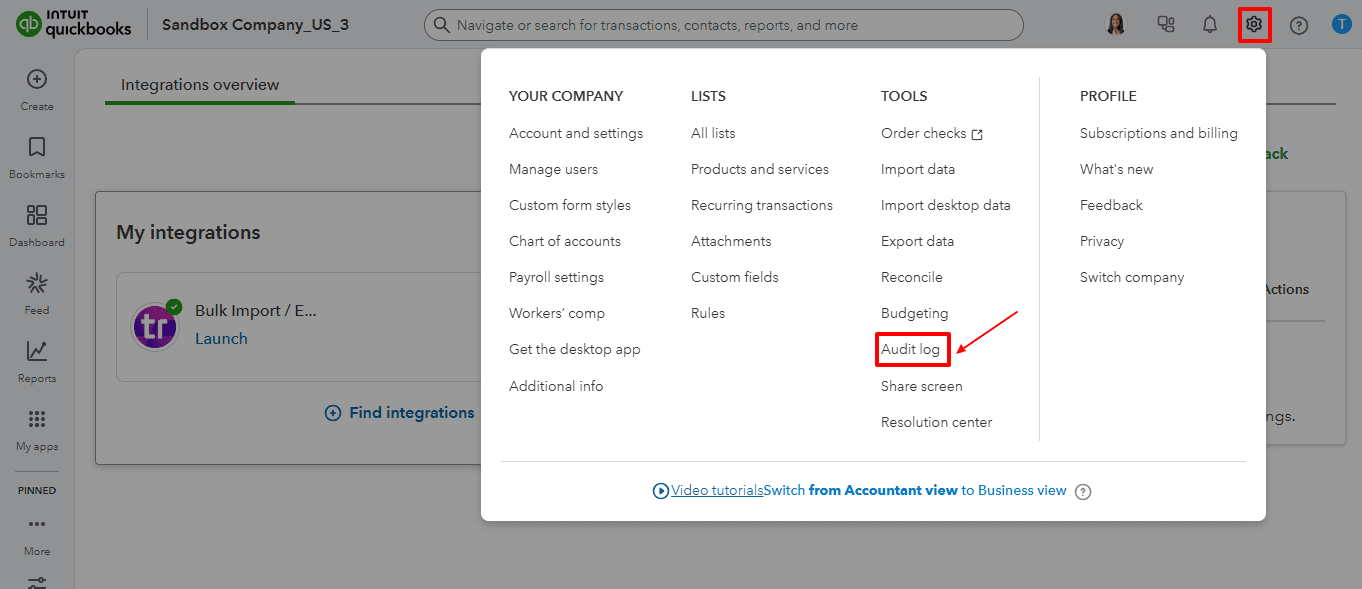Image resolution: width=1362 pixels, height=589 pixels.
Task: Open the apps grid icon in top bar
Action: tap(1165, 24)
